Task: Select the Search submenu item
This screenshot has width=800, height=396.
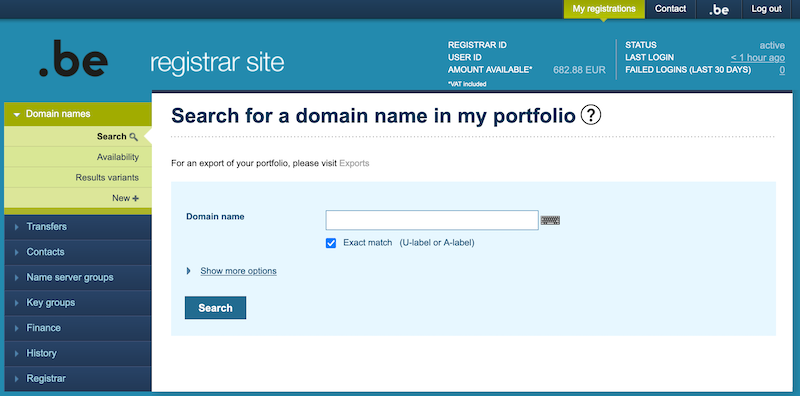Action: pos(78,136)
